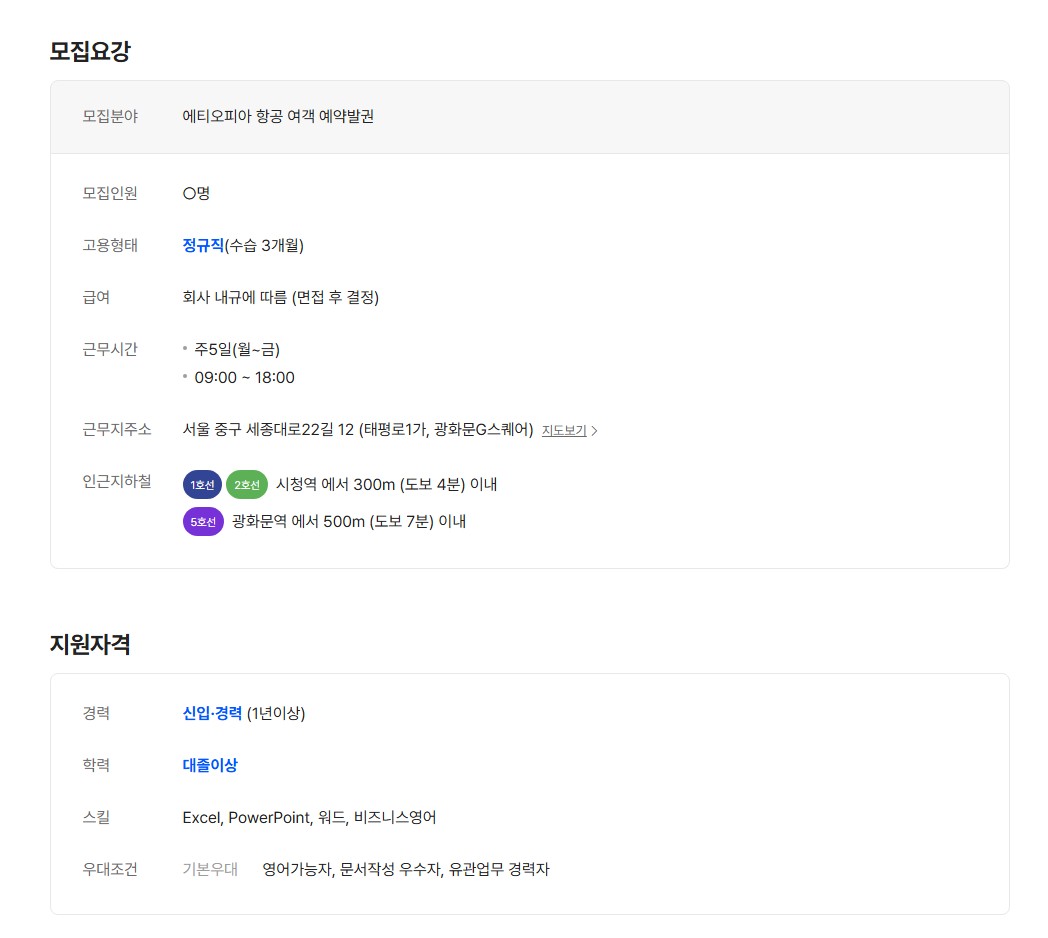Screen dimensions: 1048x938
Task: Click the green 2호선 subway badge
Action: click(x=246, y=485)
